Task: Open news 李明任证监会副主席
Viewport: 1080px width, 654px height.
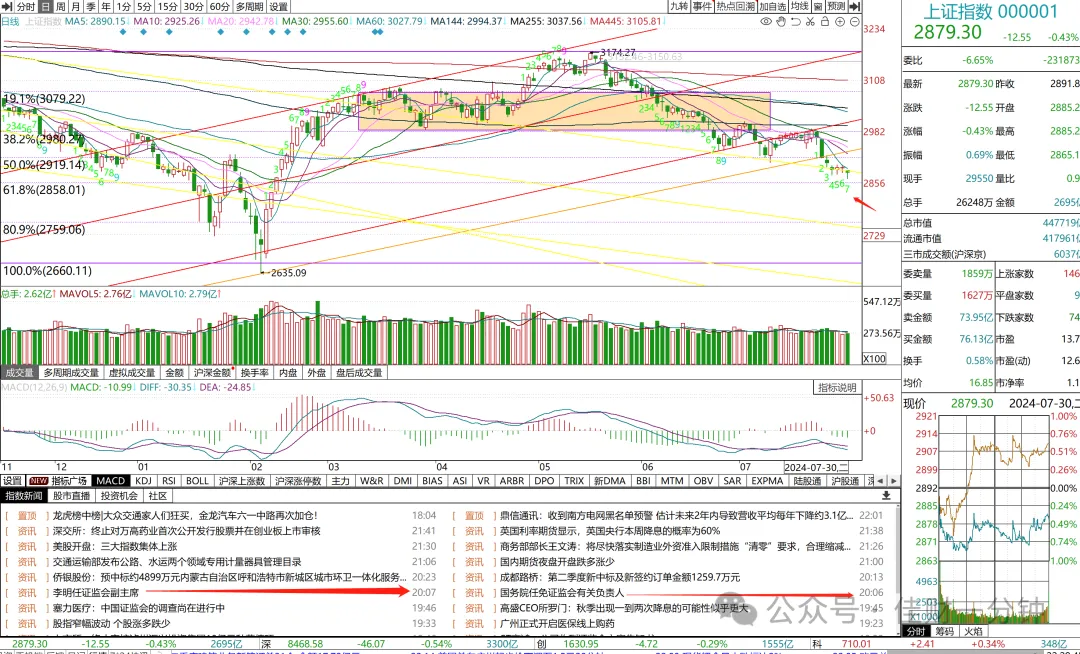Action: pos(96,593)
